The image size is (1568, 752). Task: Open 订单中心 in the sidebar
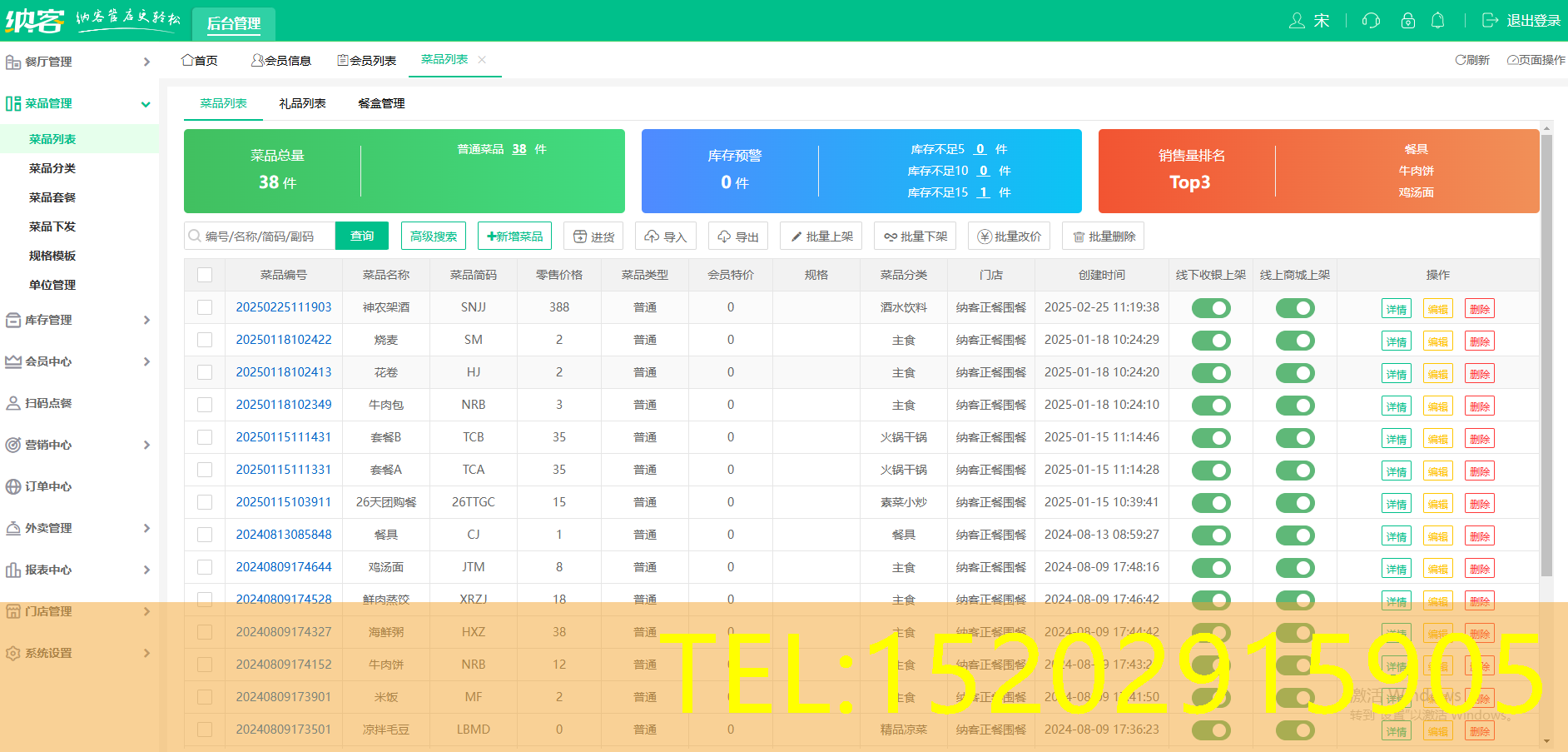point(48,486)
